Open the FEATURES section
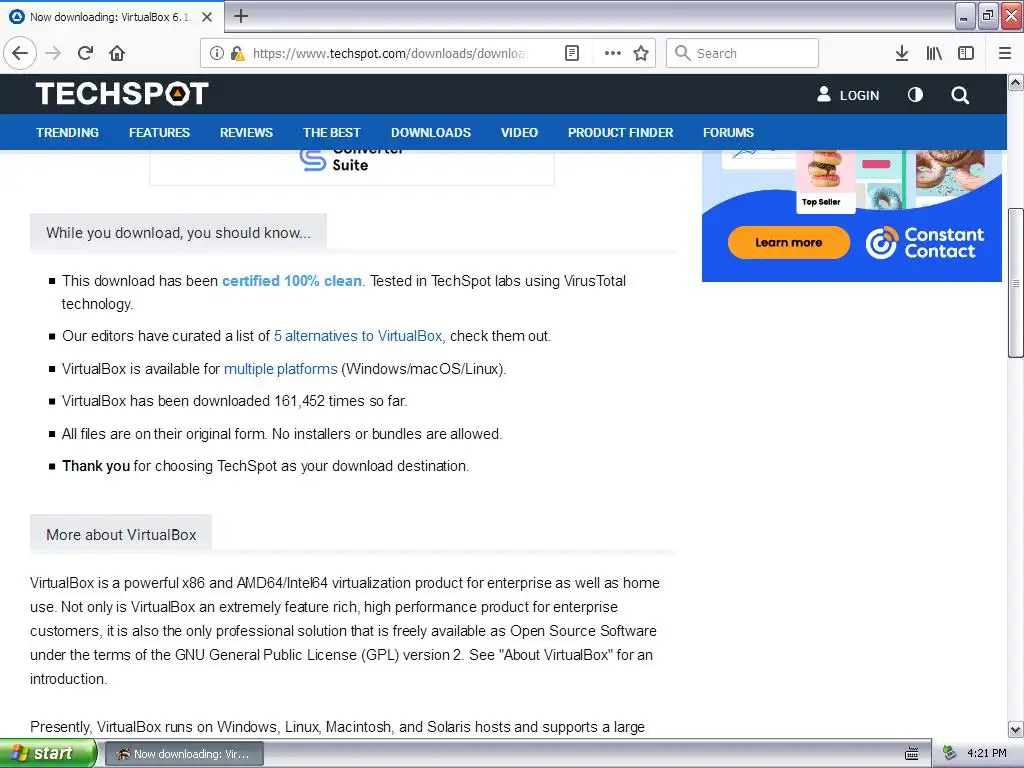The image size is (1024, 768). pyautogui.click(x=159, y=133)
